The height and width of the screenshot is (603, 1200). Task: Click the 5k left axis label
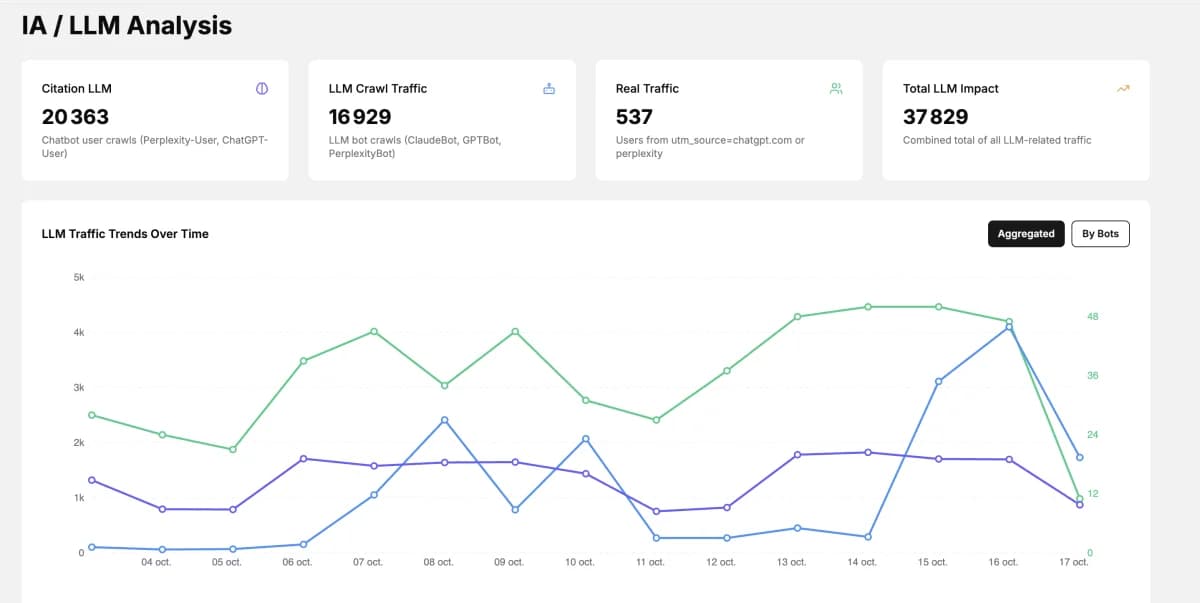tap(79, 277)
